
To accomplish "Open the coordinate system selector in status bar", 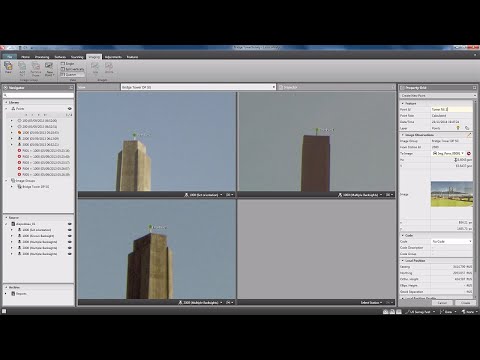I will (447, 312).
